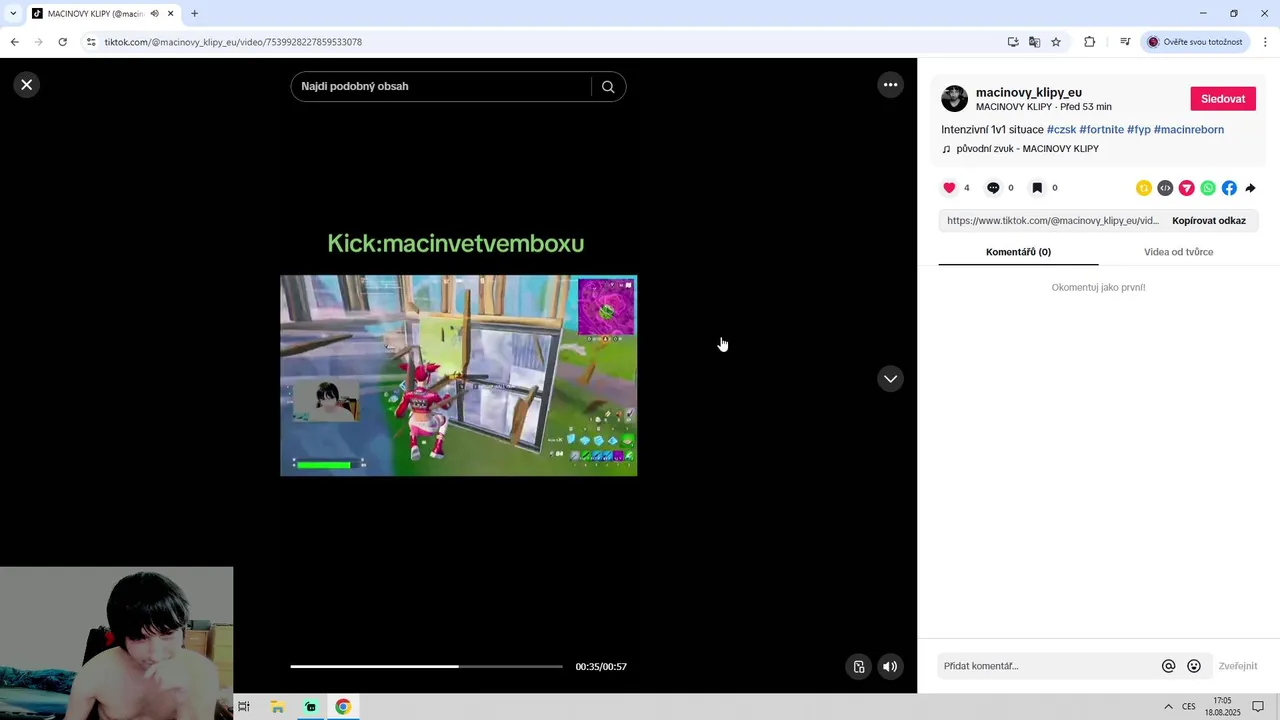Screen dimensions: 1280x720
Task: Open the macinovy_klipy_eu username link
Action: pyautogui.click(x=1029, y=92)
